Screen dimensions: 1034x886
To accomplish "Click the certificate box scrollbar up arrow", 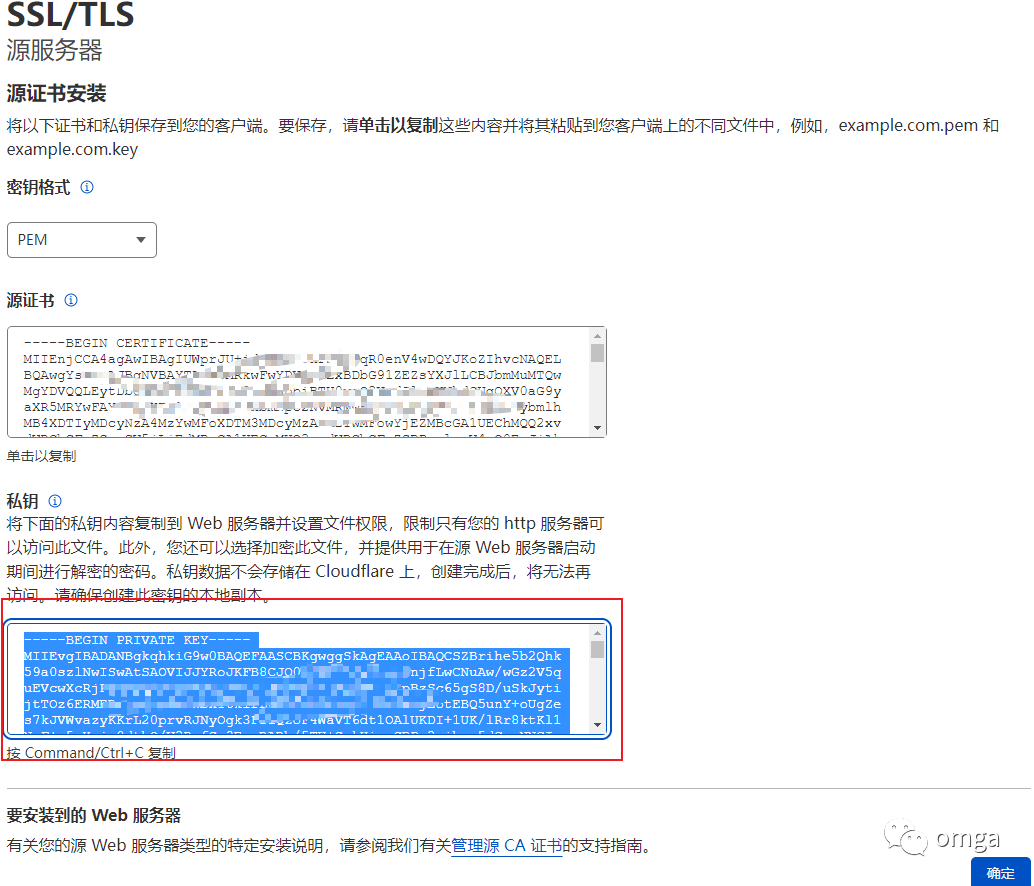I will [x=598, y=338].
